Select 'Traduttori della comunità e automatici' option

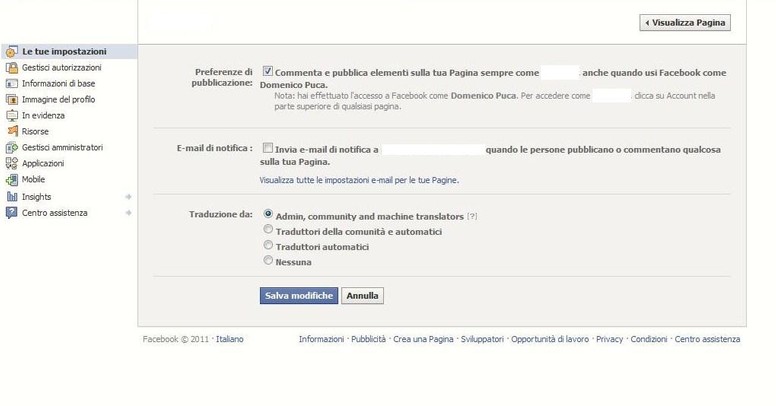coord(267,230)
